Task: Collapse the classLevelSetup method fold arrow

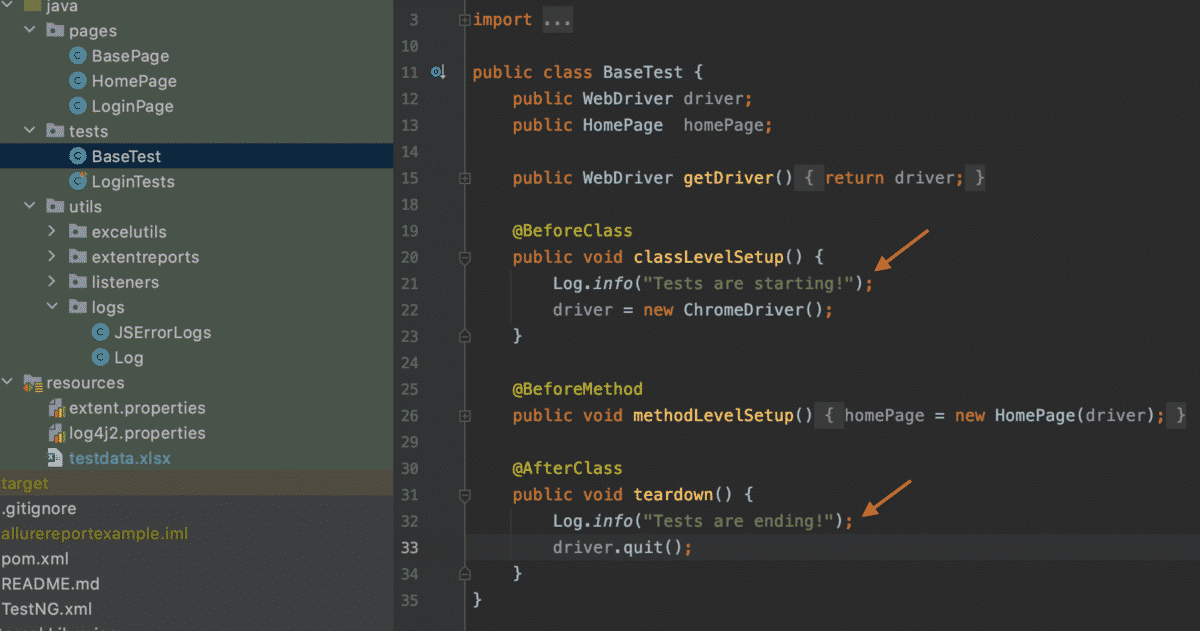Action: point(463,257)
